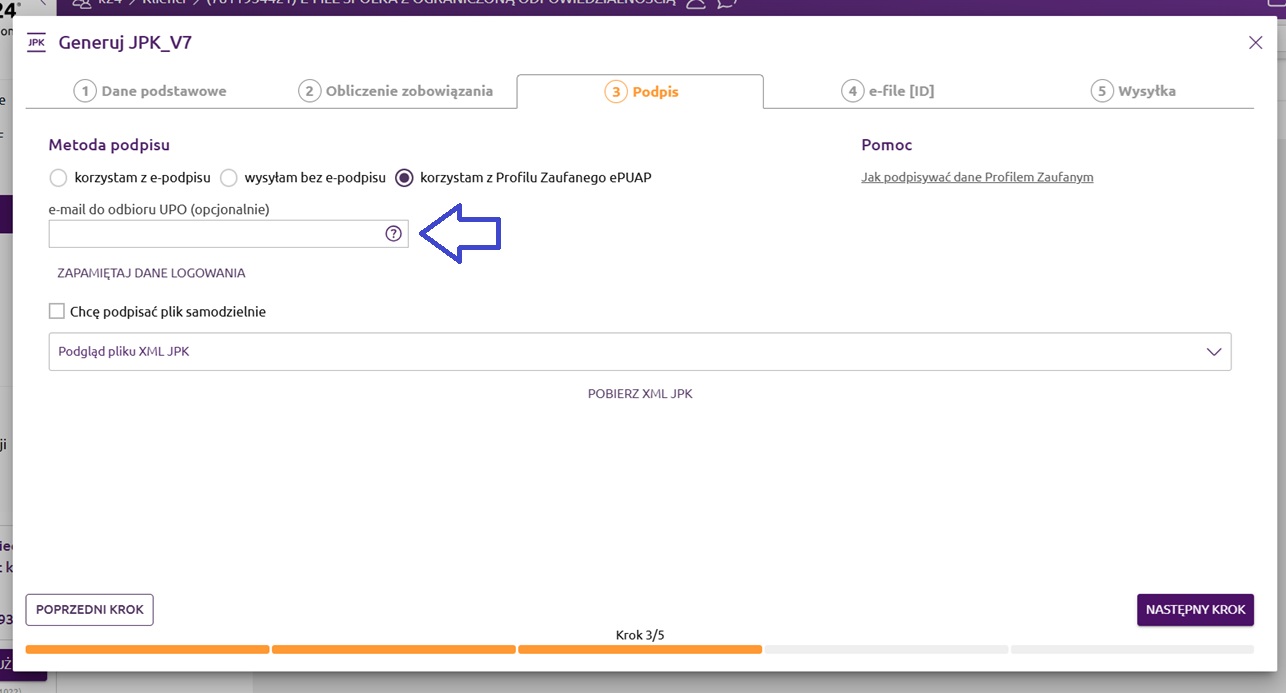The height and width of the screenshot is (693, 1286).
Task: Expand the 'Podgląd pliku XML JPK' panel
Action: 1214,352
